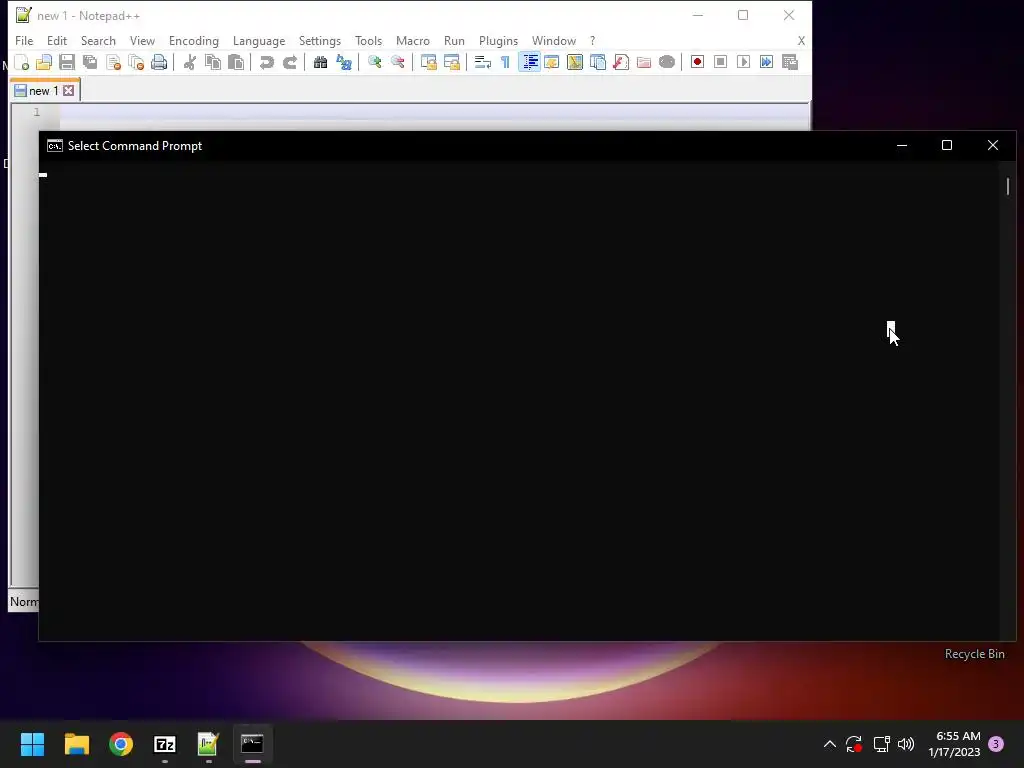The width and height of the screenshot is (1024, 768).
Task: Maximize the Command Prompt window
Action: click(947, 145)
